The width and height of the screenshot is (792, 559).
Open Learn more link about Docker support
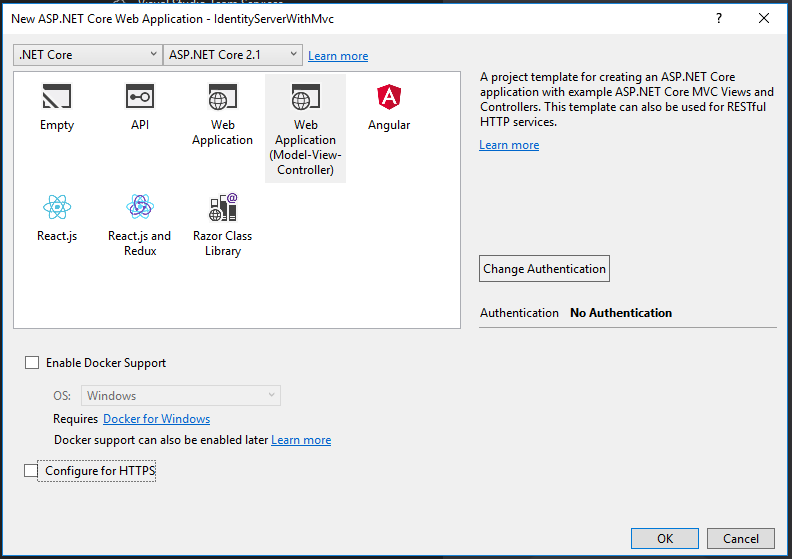[x=301, y=440]
